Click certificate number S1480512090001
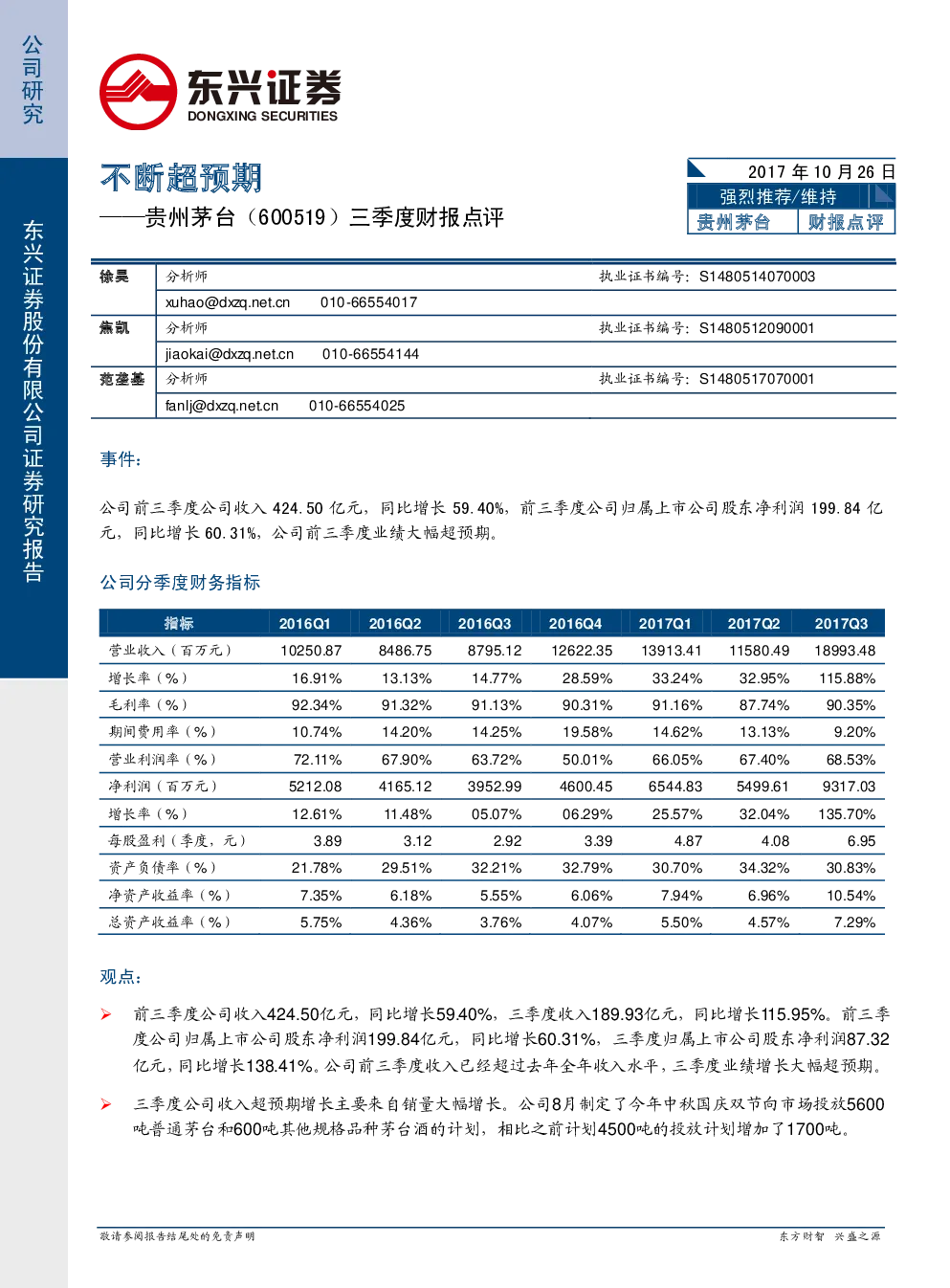Screen dimensions: 950x1288 point(757,328)
